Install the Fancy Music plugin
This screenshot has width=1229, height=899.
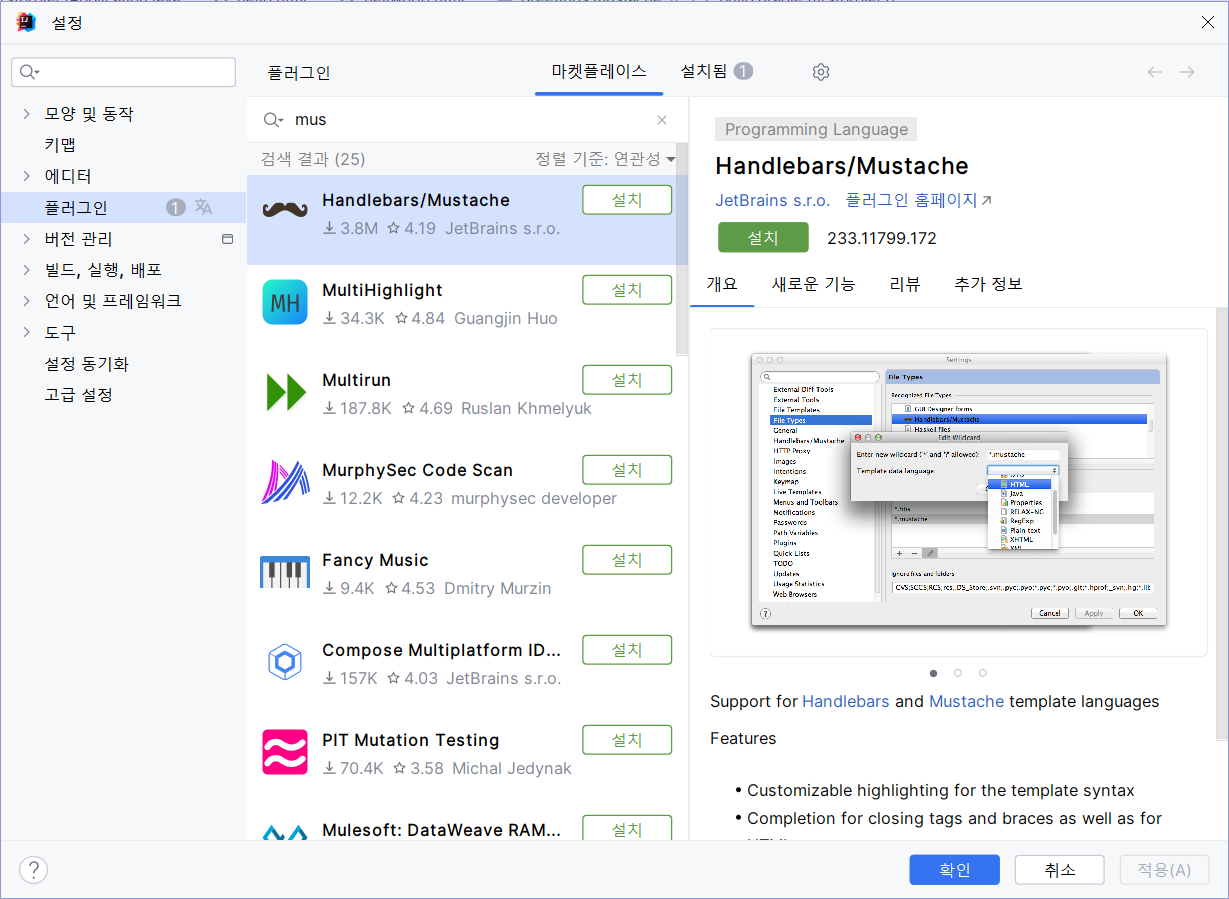[x=627, y=560]
